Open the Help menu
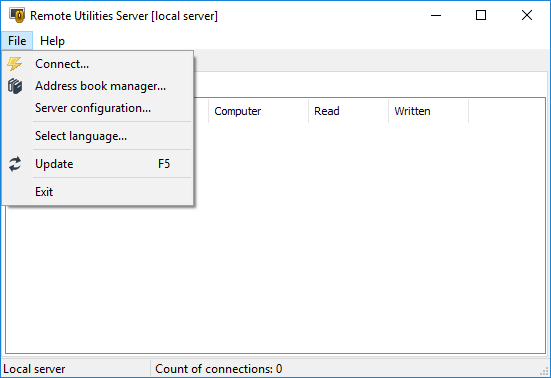551x378 pixels. point(52,41)
